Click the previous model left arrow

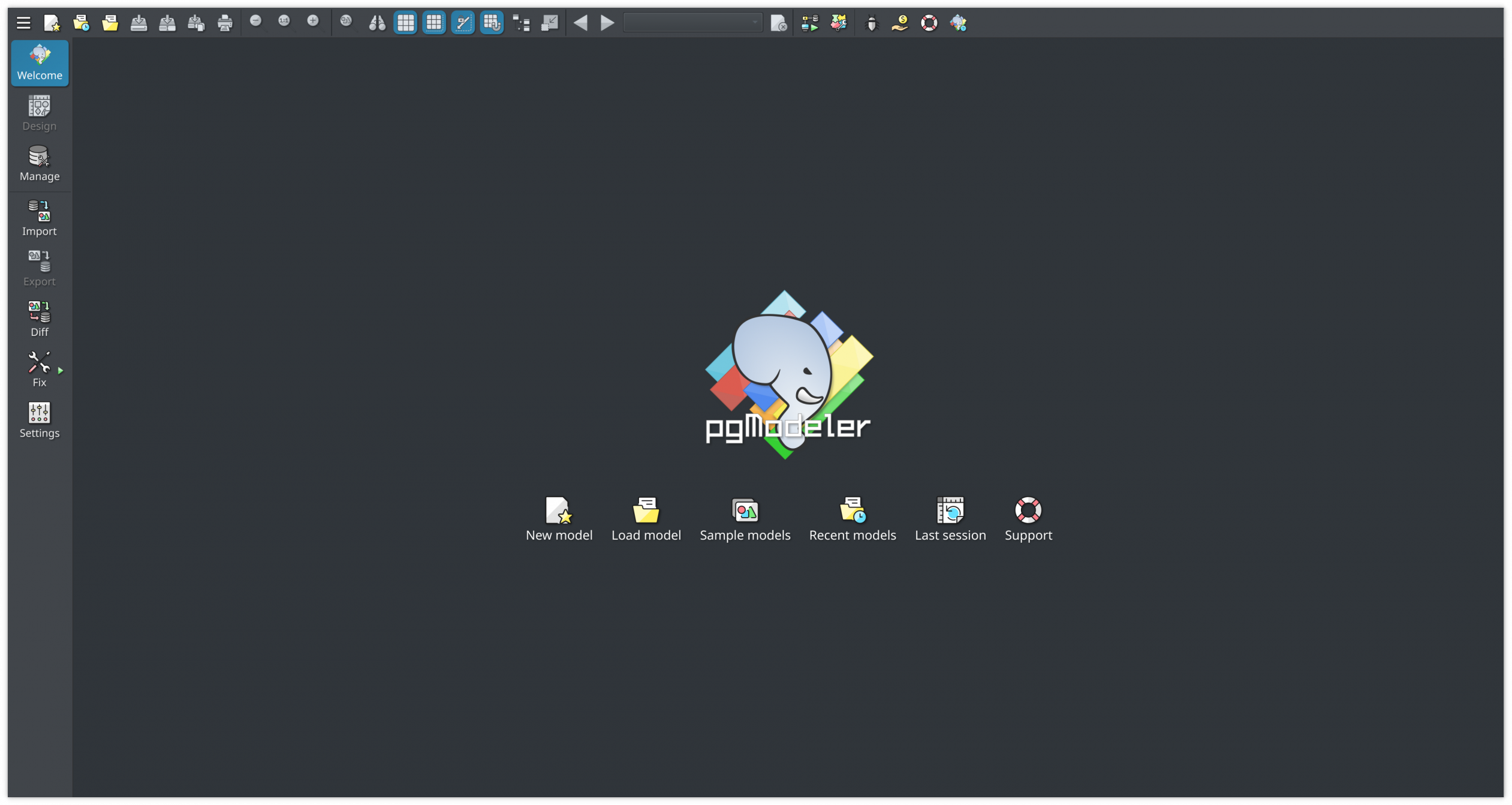pos(580,23)
